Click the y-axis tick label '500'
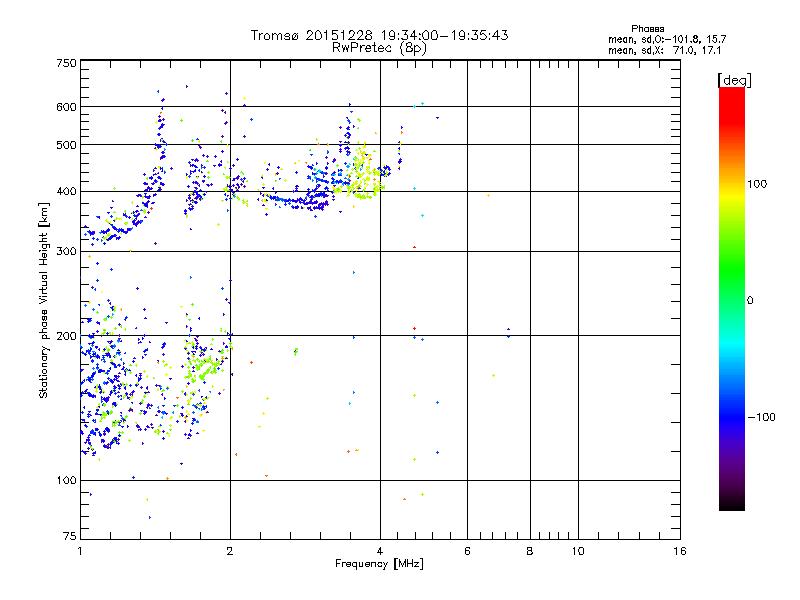The height and width of the screenshot is (600, 800). tap(66, 145)
